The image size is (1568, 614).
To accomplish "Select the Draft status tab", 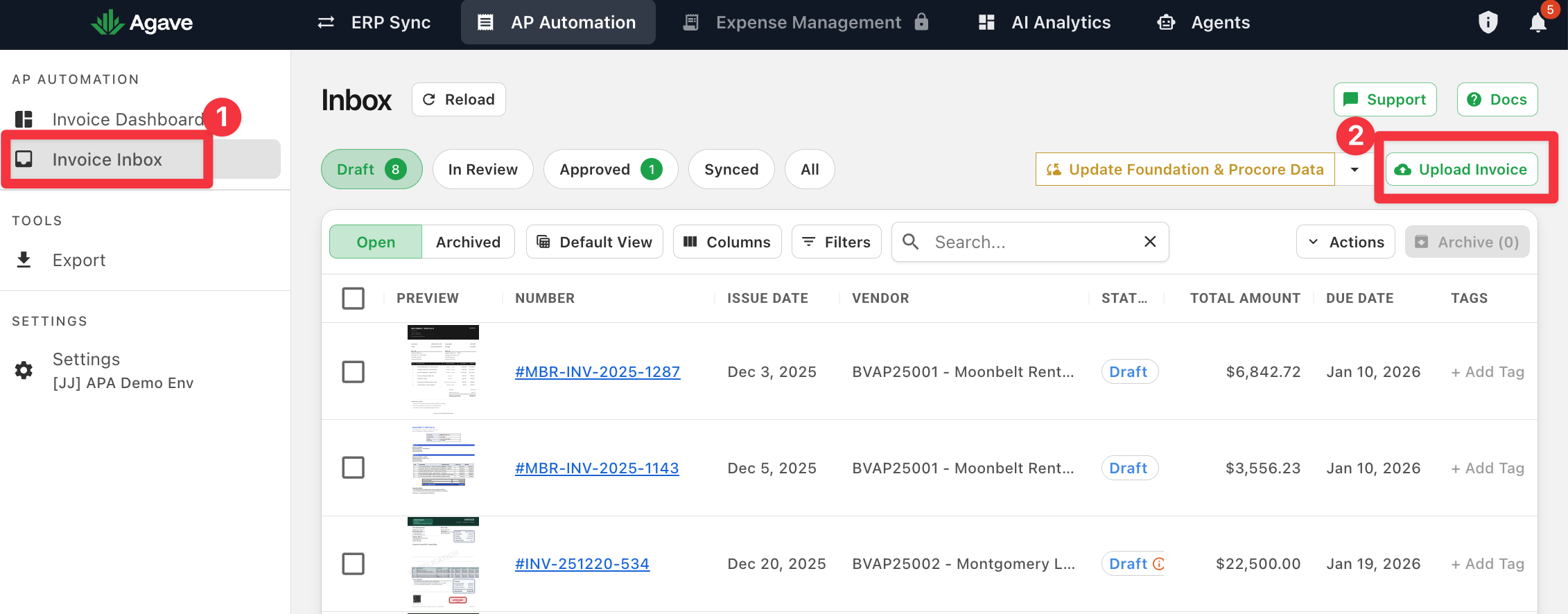I will click(x=372, y=169).
